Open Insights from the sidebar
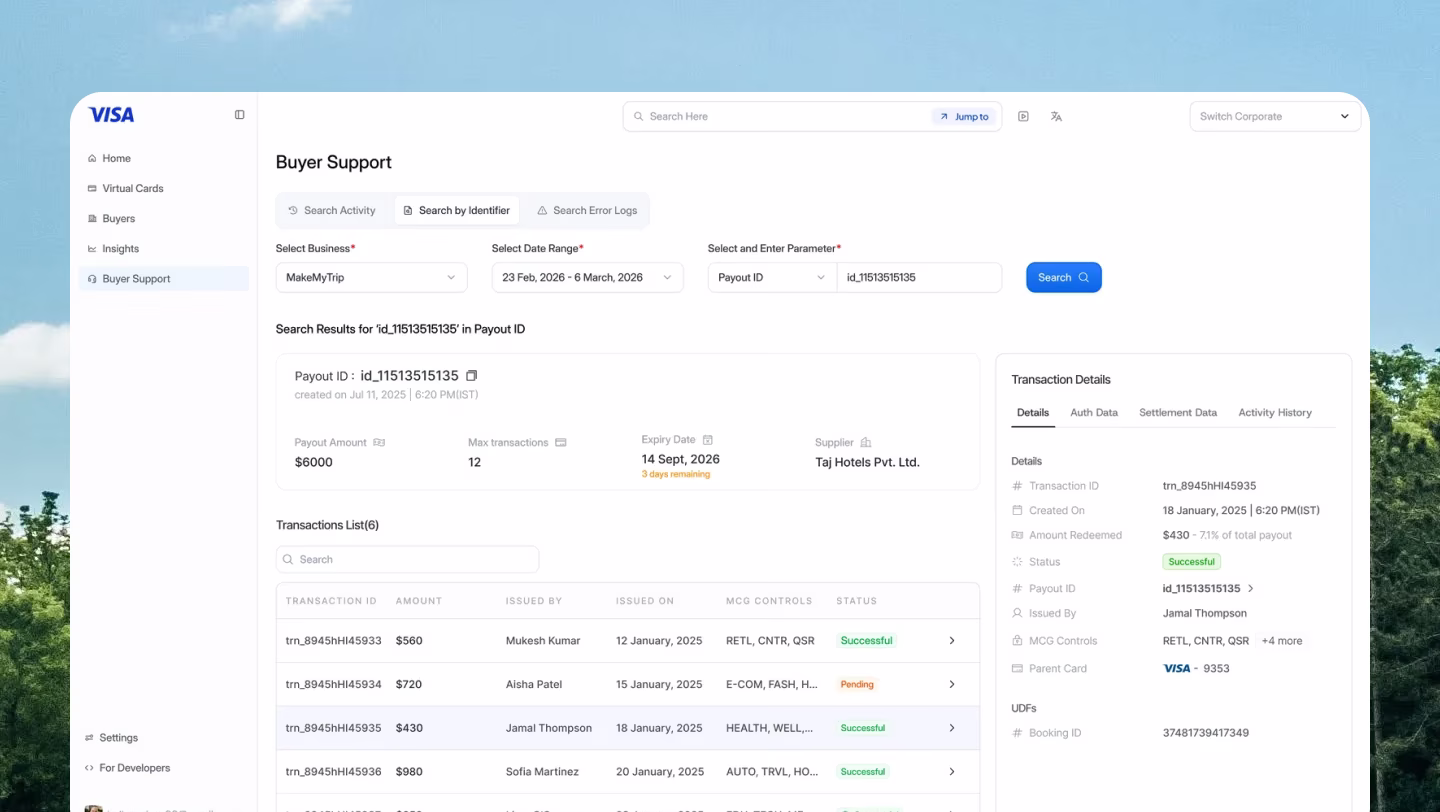This screenshot has width=1440, height=812. 120,248
